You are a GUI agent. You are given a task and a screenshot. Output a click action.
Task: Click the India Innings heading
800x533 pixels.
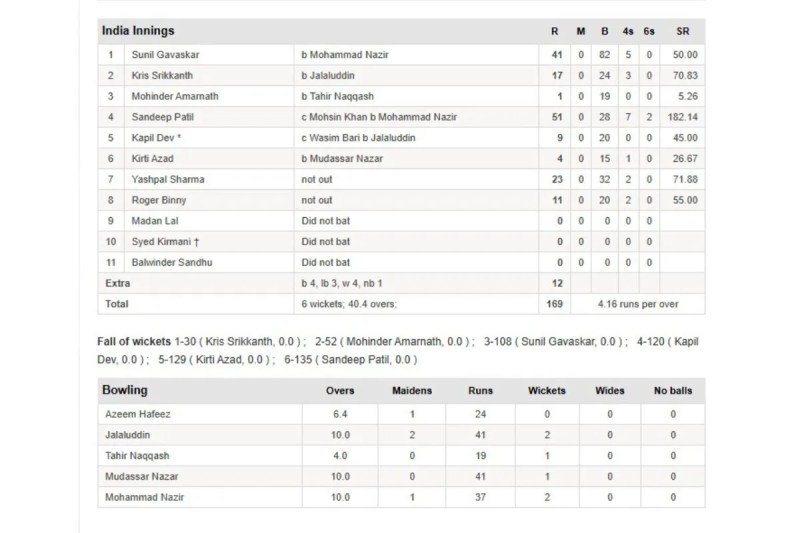[138, 31]
